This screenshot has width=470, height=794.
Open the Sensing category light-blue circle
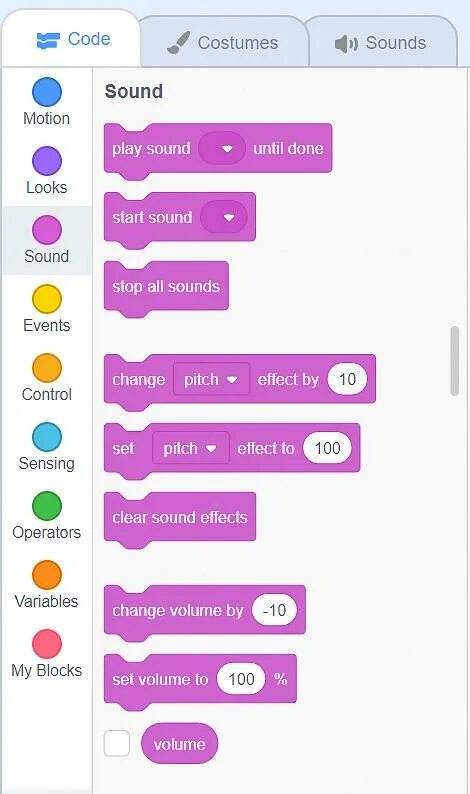coord(47,436)
